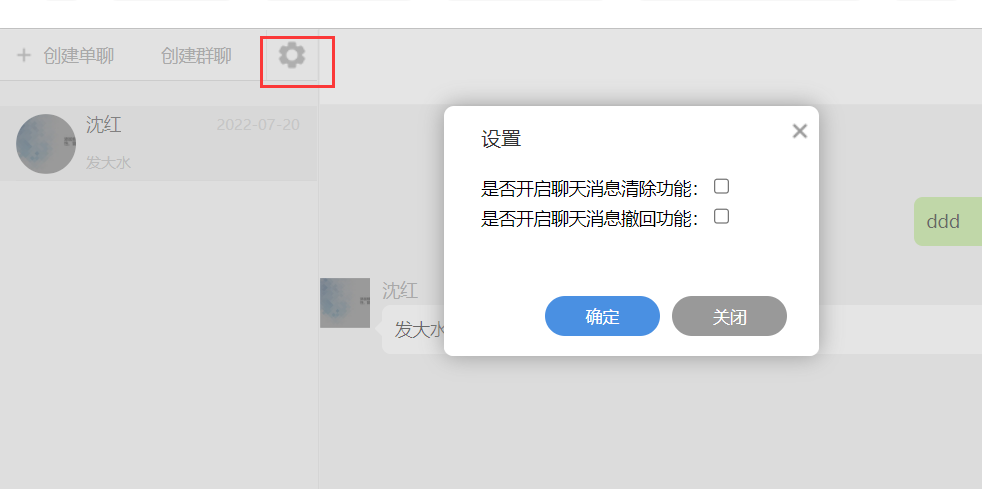Open the 沈红 conversation in the list
The width and height of the screenshot is (982, 489).
pyautogui.click(x=158, y=143)
